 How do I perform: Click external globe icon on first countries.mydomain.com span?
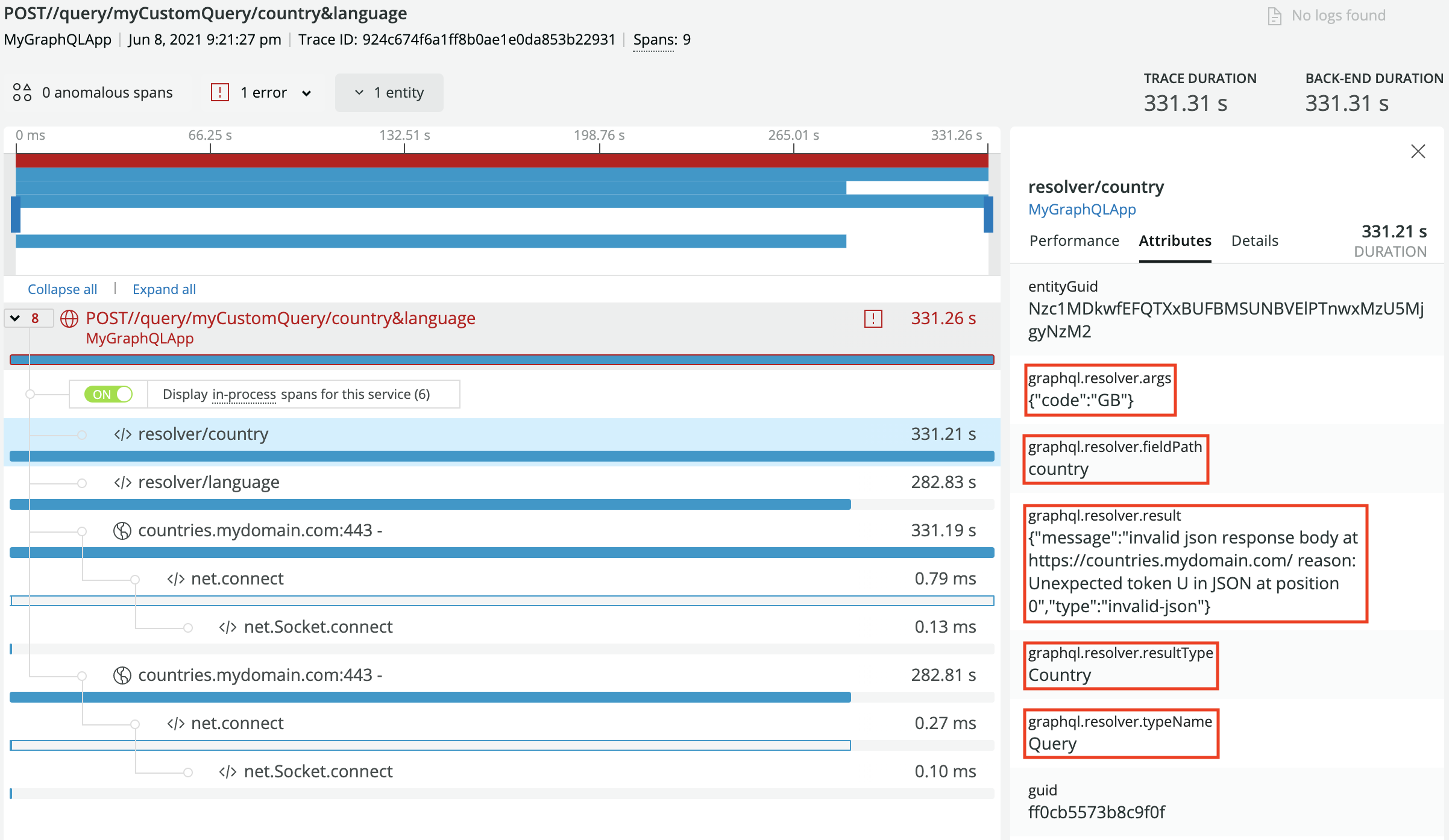122,531
